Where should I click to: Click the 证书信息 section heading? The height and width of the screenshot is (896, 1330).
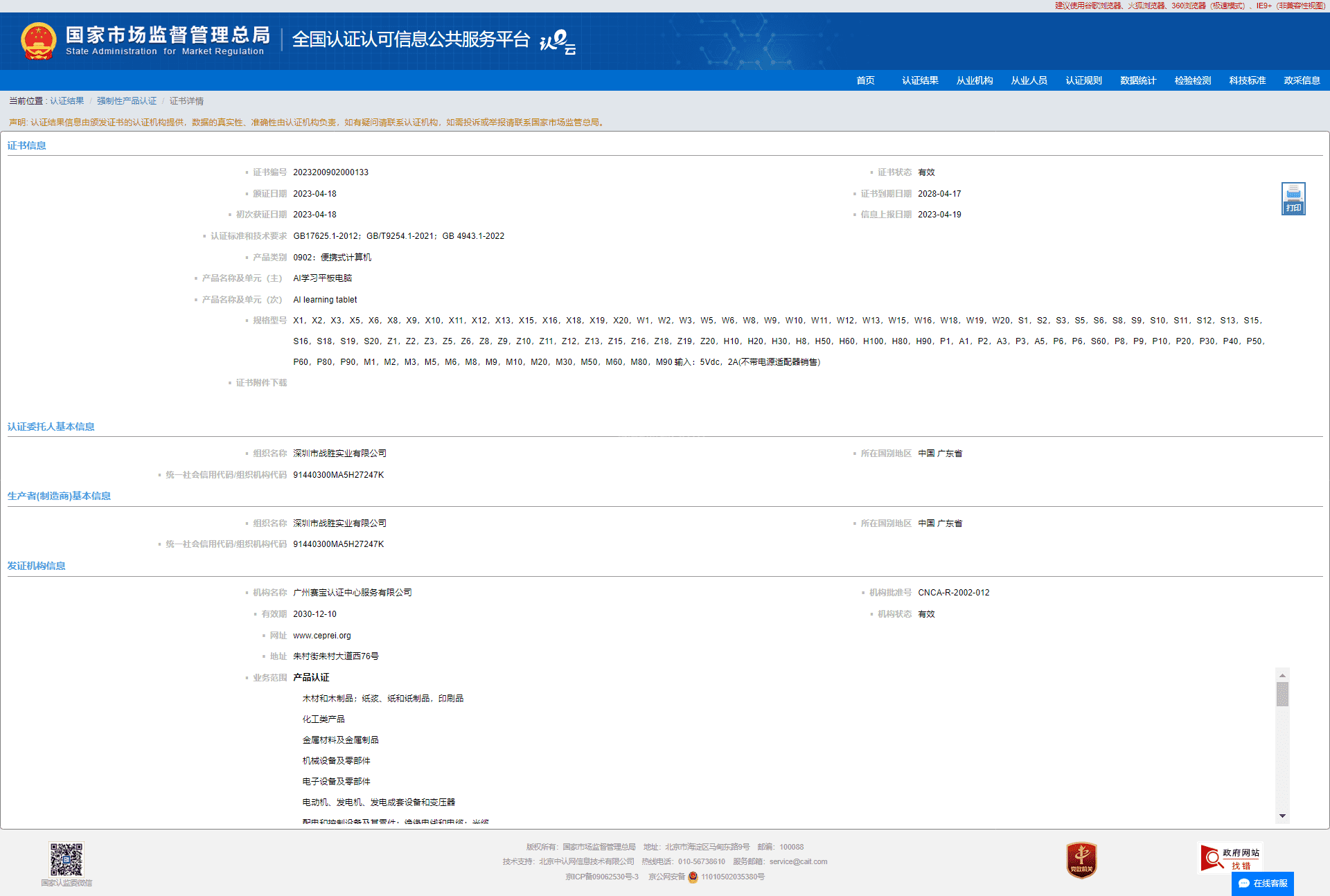27,145
